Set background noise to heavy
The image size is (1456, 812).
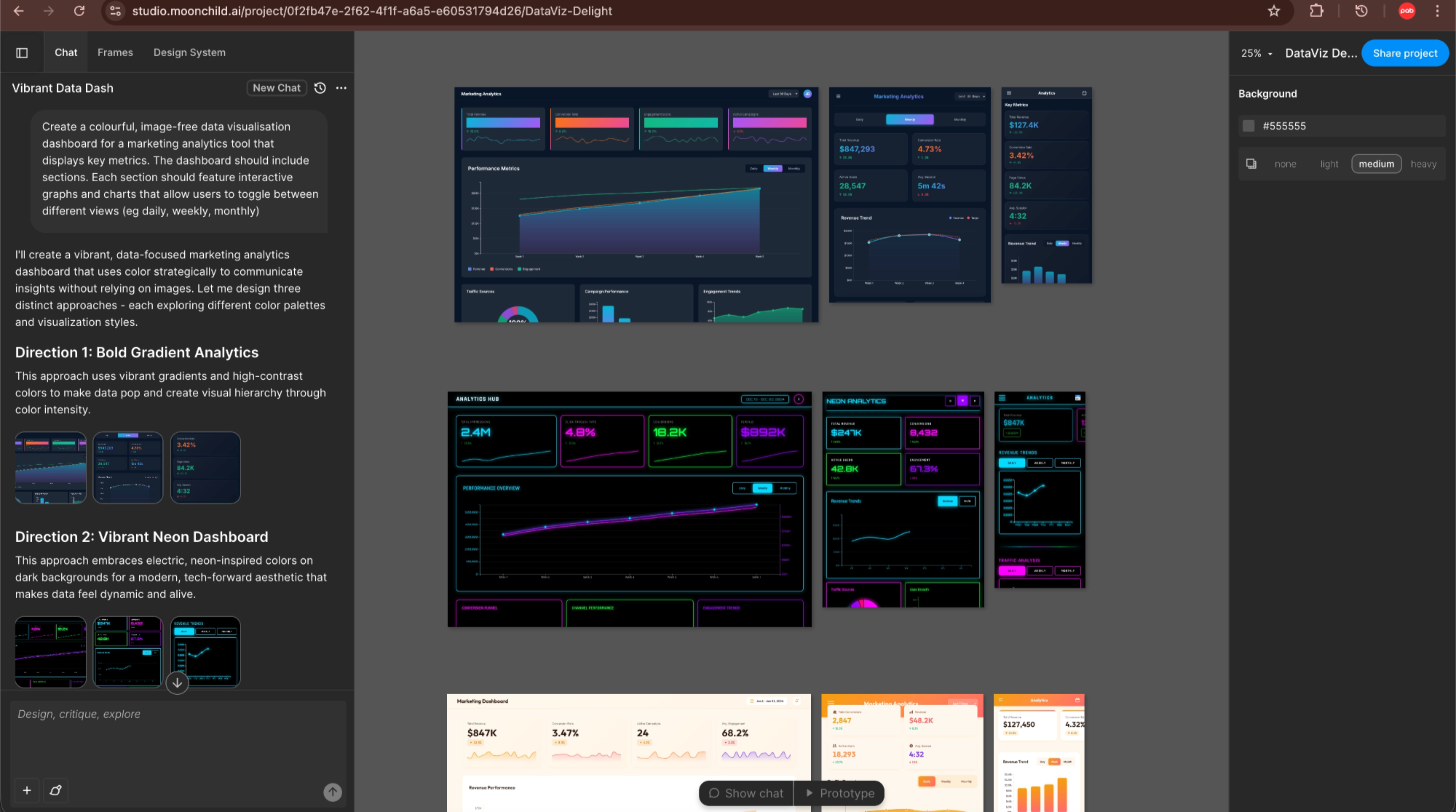tap(1423, 164)
